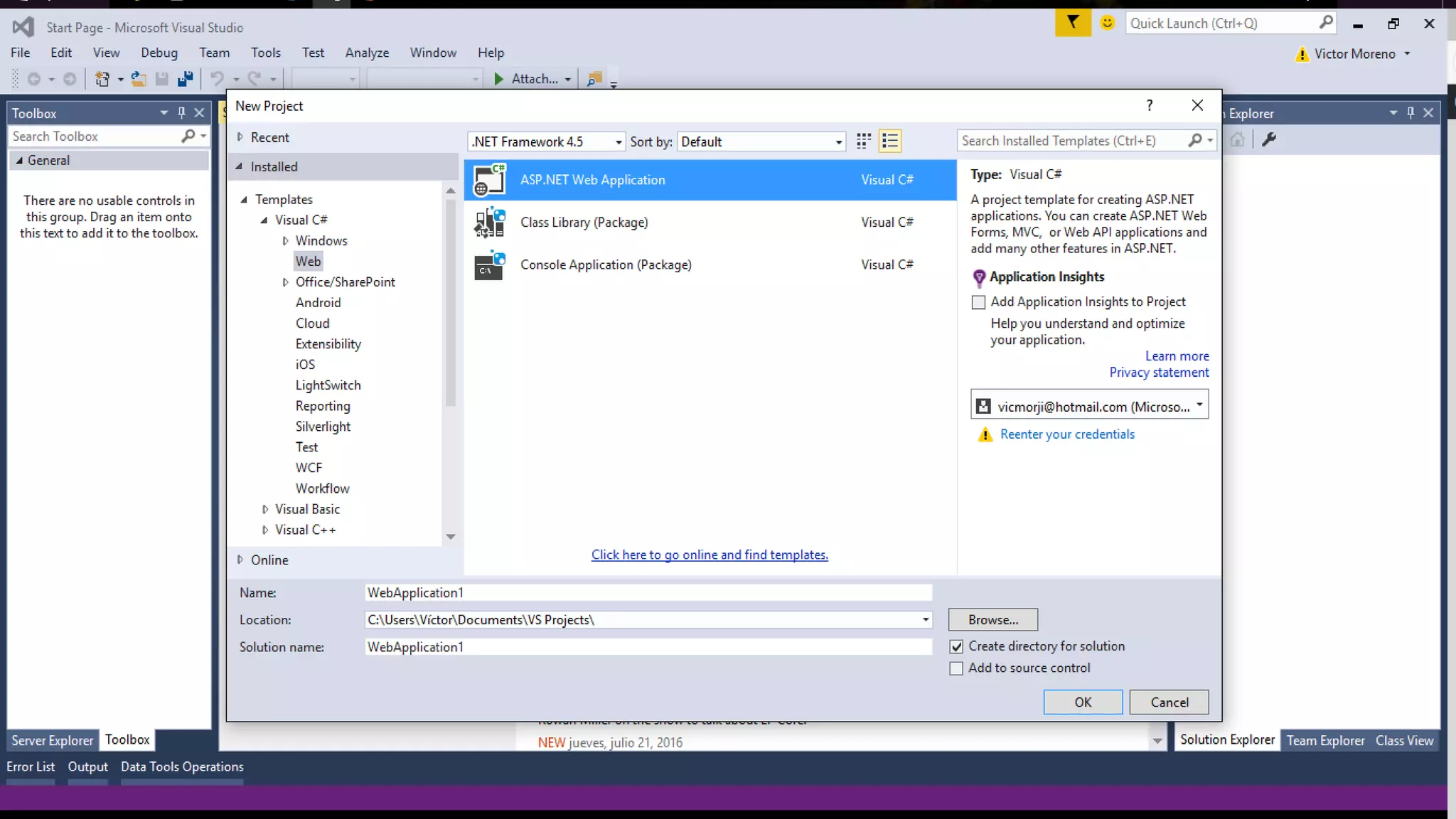1456x819 pixels.
Task: Click the Browse... button
Action: coord(992,620)
